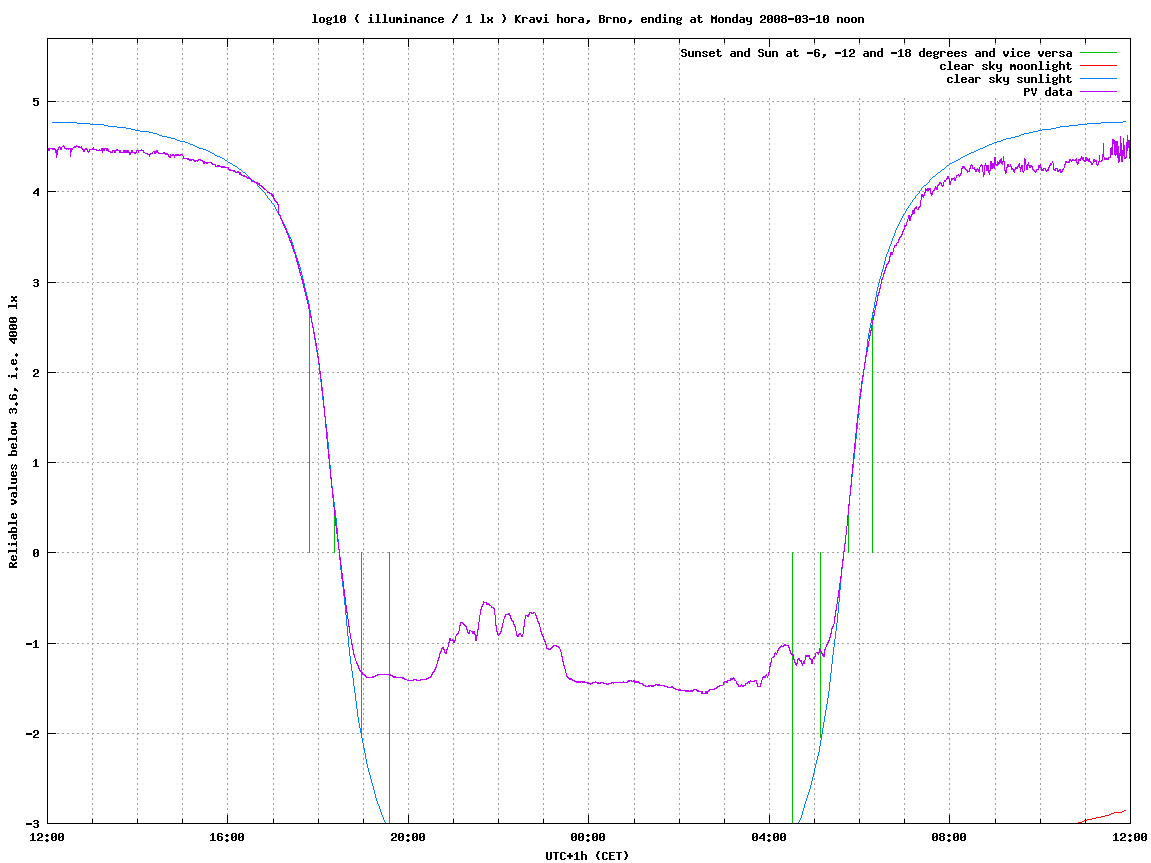Viewport: 1151px width, 863px height.
Task: Click the x-axis tick label 16:00
Action: (228, 837)
